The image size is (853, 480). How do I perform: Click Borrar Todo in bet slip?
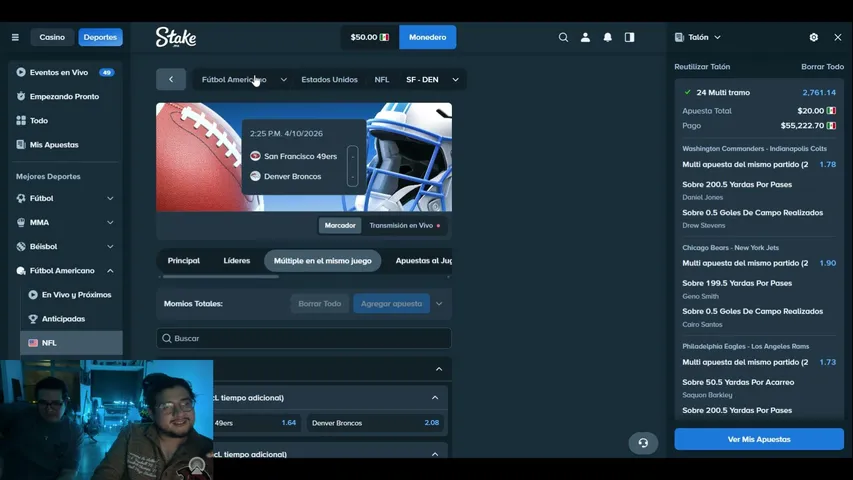coord(823,66)
